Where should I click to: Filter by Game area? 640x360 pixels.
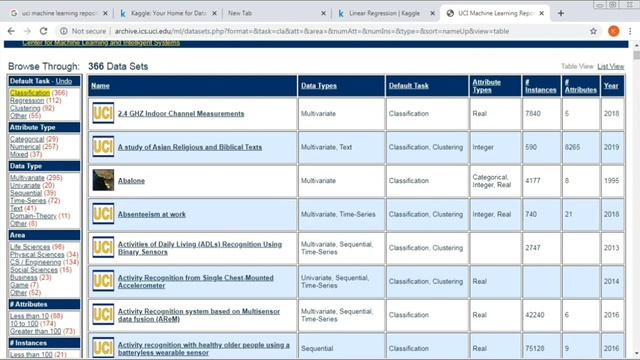[19, 285]
